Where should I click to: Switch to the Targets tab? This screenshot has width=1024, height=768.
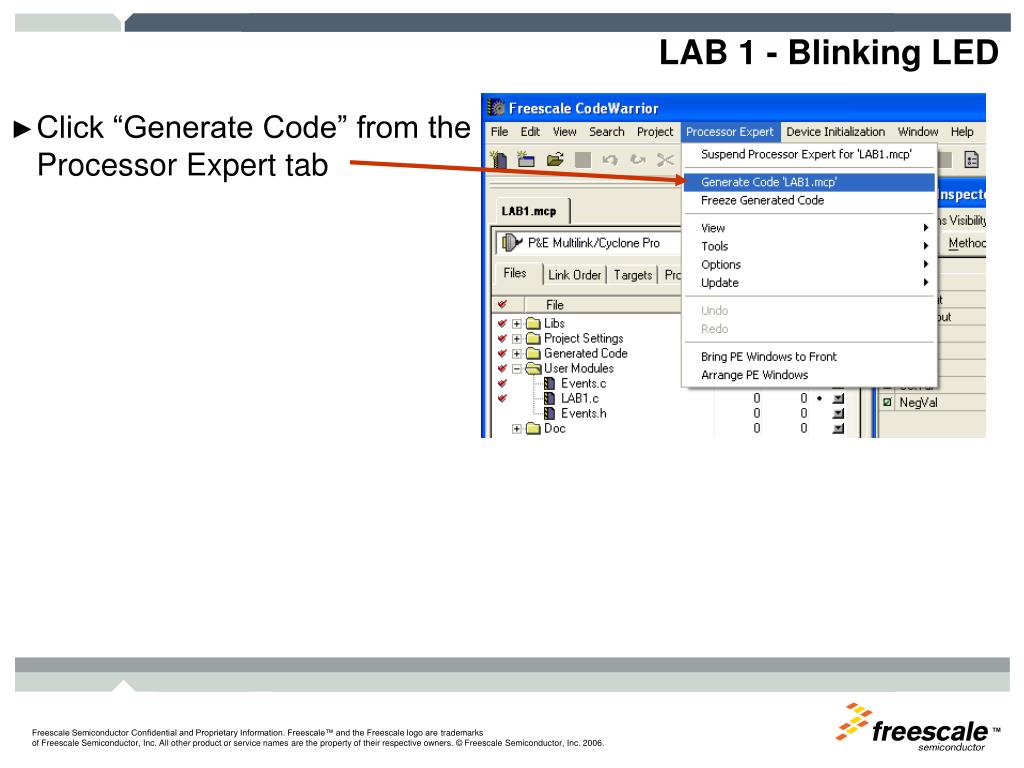633,275
